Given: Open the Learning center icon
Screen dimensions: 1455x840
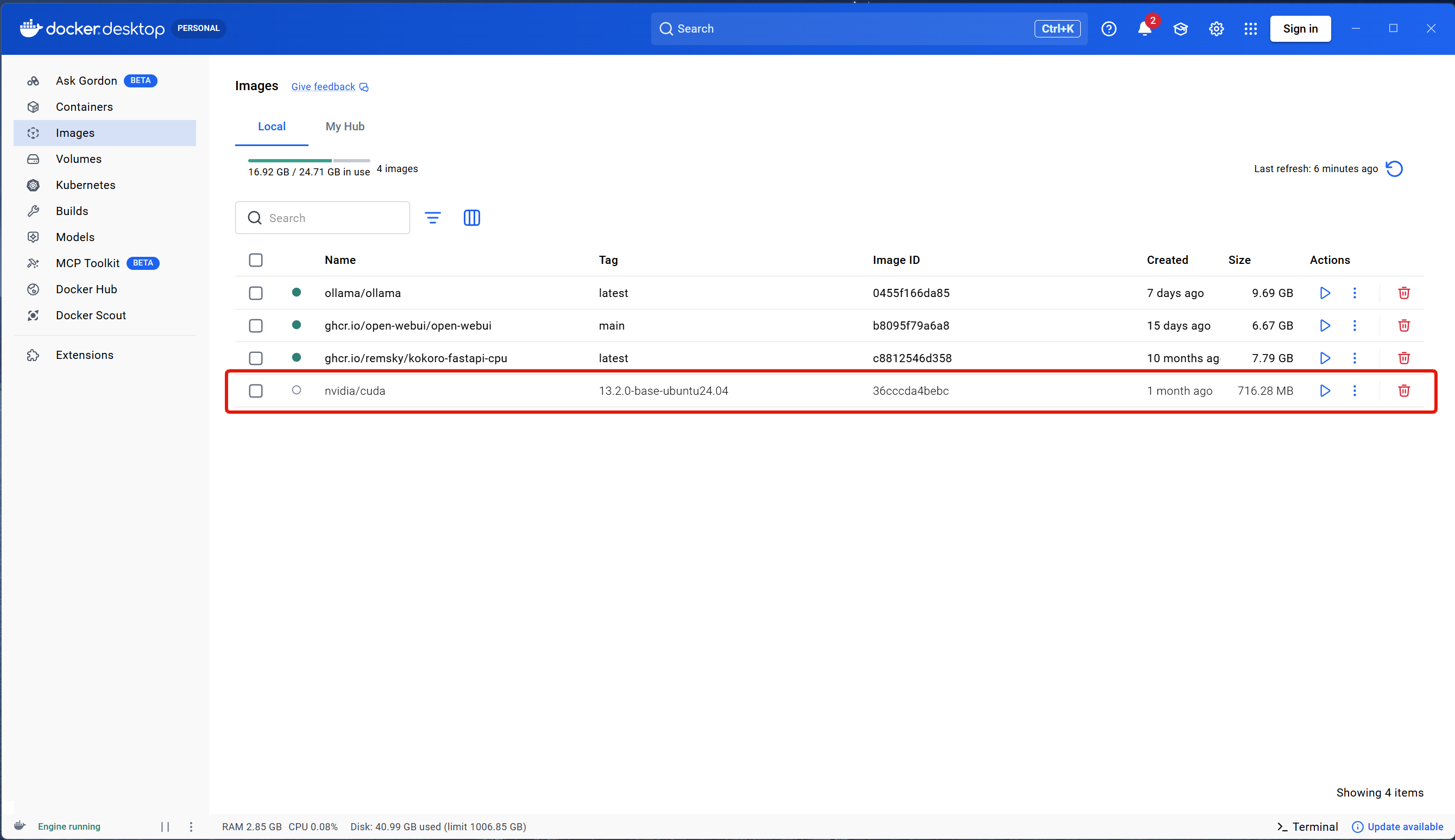Looking at the screenshot, I should pos(1180,29).
